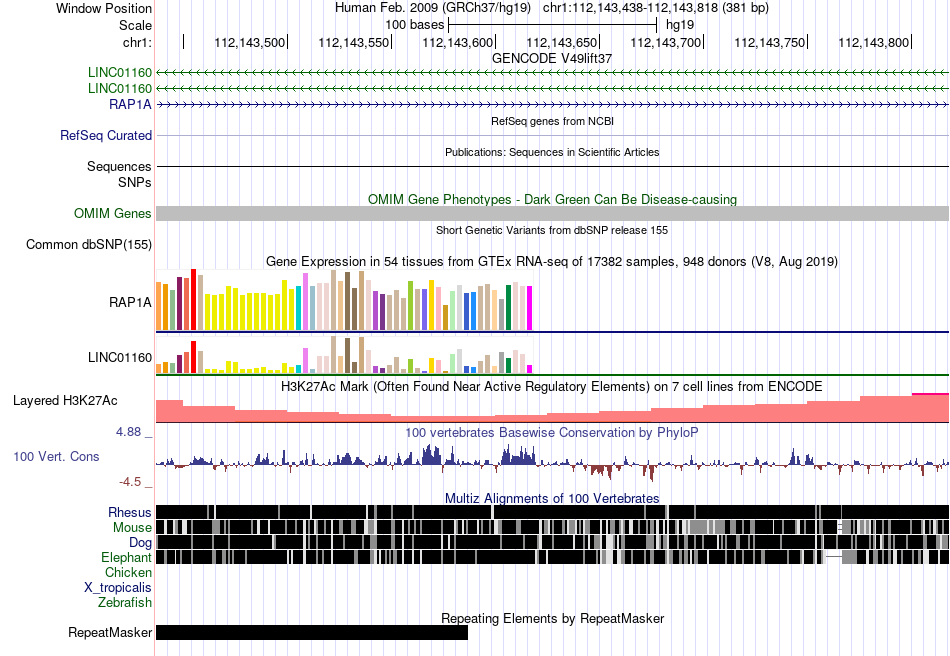This screenshot has width=950, height=656.
Task: Click the 112,143,600 ruler position
Action: tap(457, 42)
